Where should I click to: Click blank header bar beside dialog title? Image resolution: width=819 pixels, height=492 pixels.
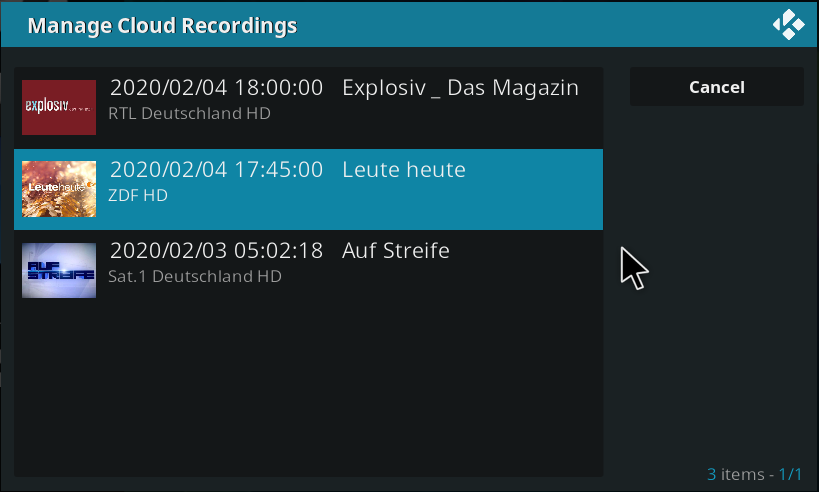(x=533, y=25)
